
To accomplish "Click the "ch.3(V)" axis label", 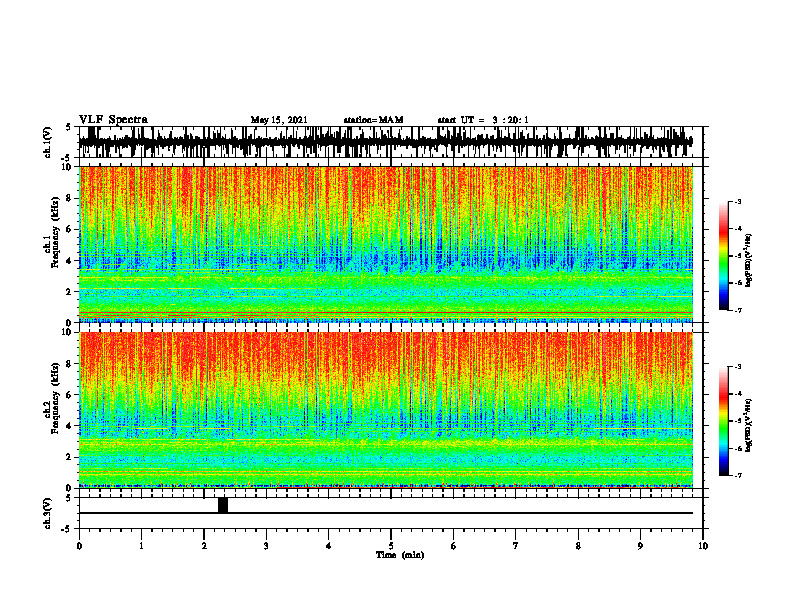I will [x=48, y=513].
